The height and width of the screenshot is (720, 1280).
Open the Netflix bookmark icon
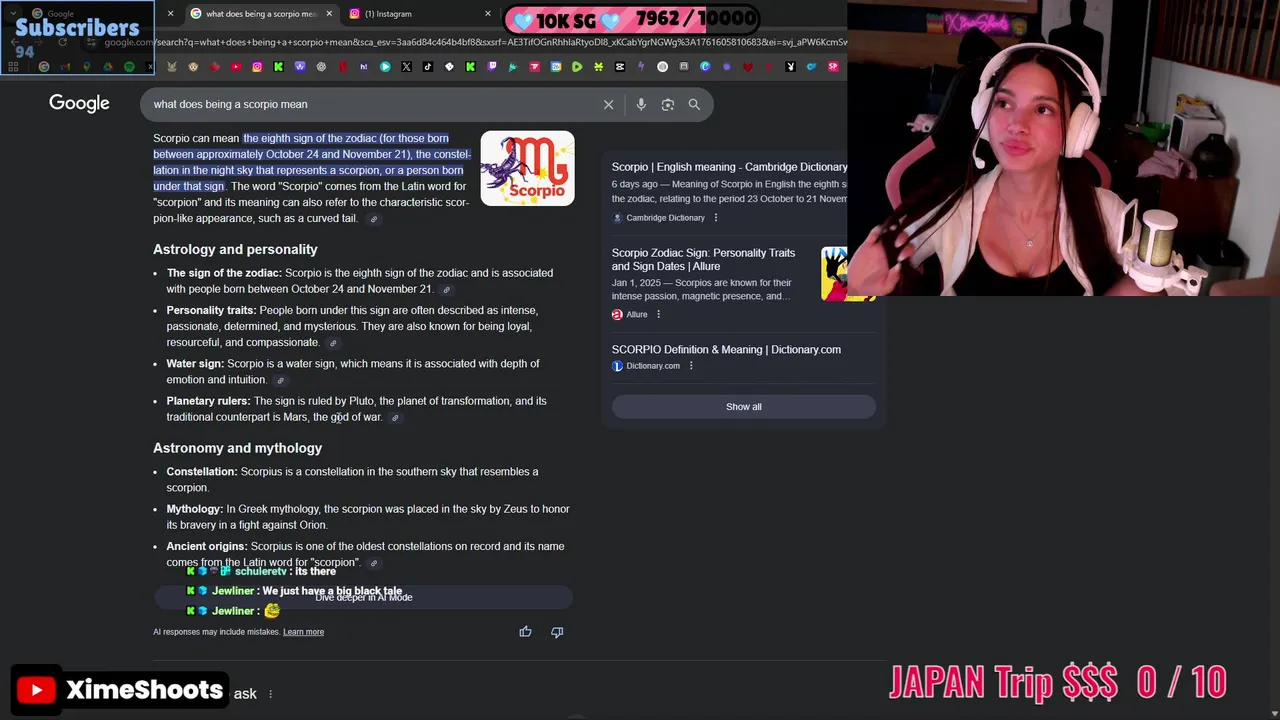[x=343, y=67]
